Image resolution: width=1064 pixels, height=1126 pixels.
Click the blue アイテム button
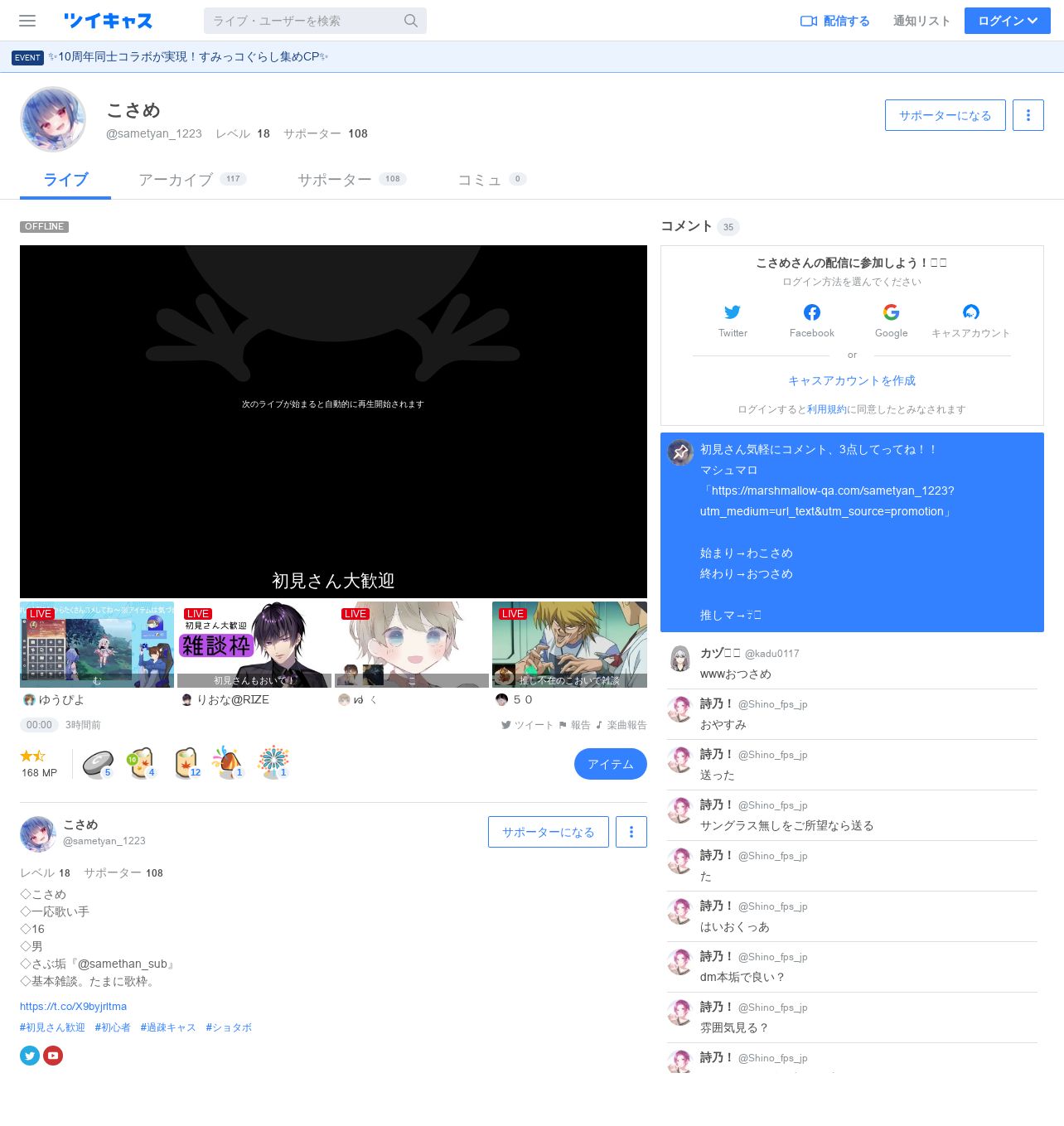point(611,764)
